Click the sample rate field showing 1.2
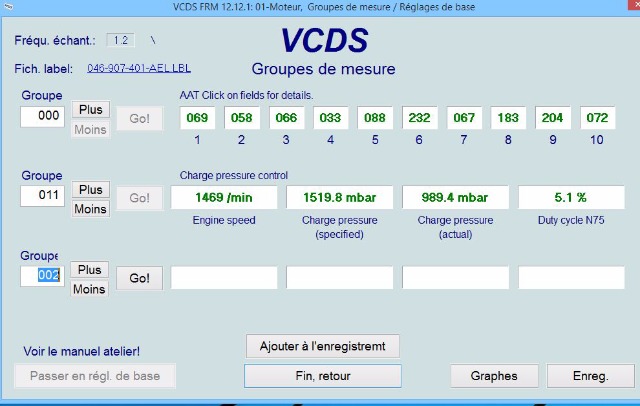 click(x=120, y=40)
